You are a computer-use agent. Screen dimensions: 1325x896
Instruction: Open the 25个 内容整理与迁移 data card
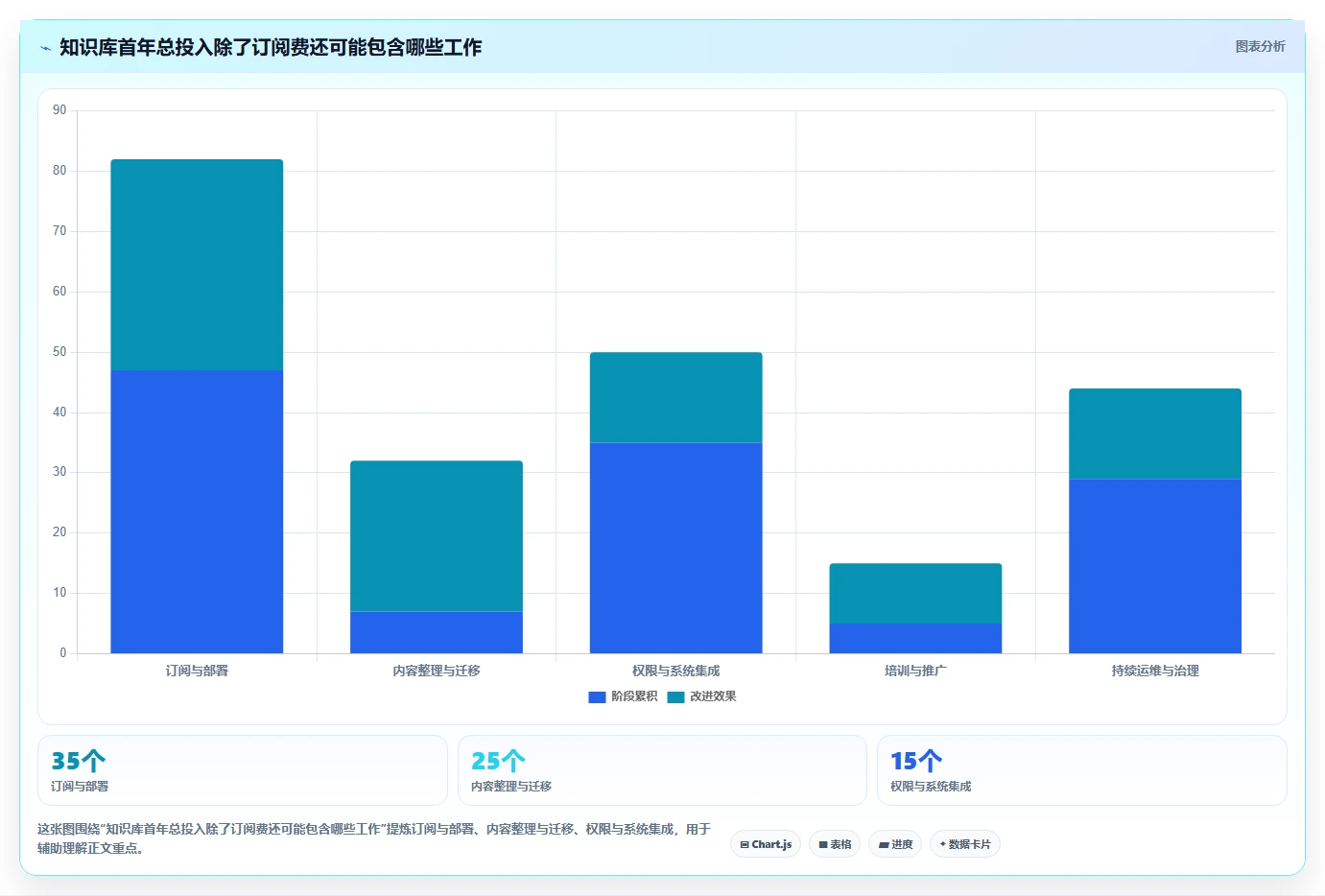(x=662, y=770)
